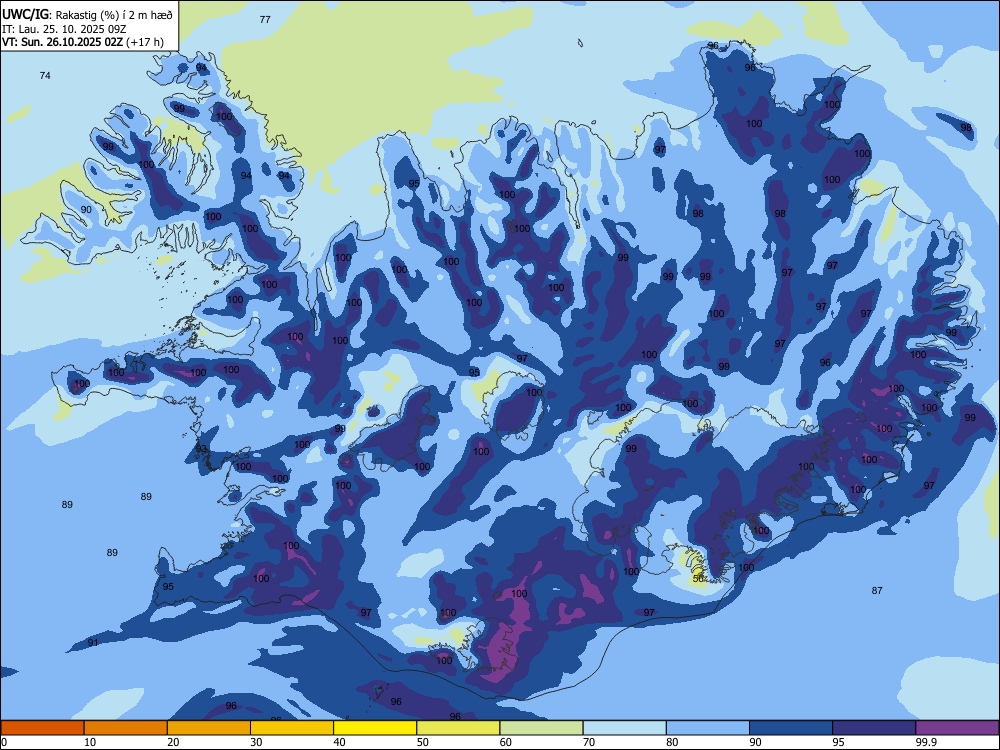Click the '50' humidity value on yellow patch
This screenshot has width=1000, height=750.
tap(698, 578)
